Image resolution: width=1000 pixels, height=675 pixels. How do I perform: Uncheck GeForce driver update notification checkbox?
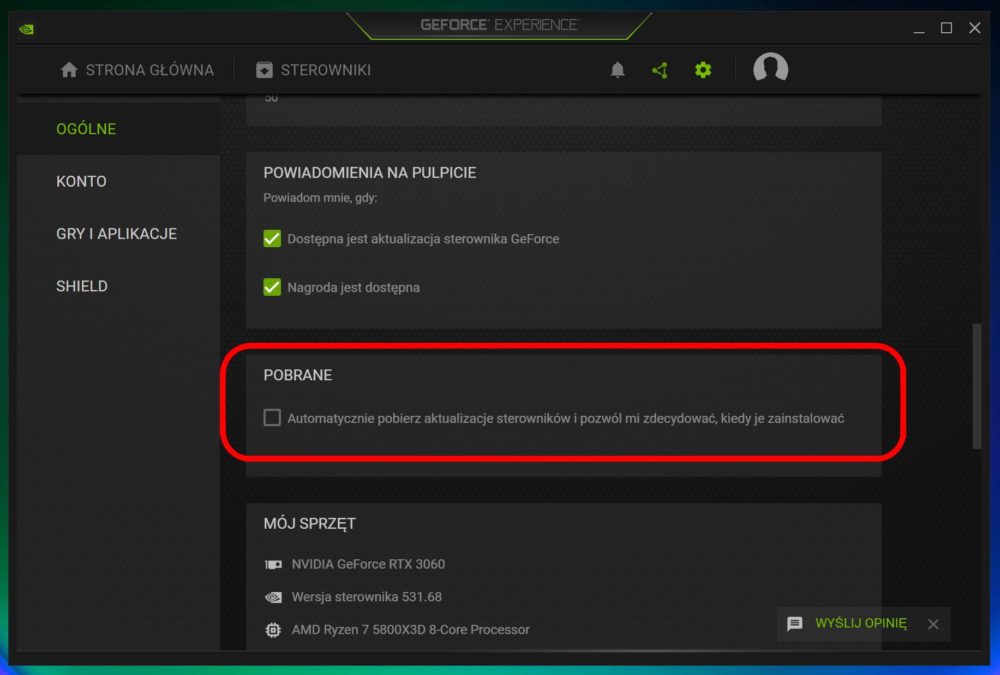coord(272,239)
